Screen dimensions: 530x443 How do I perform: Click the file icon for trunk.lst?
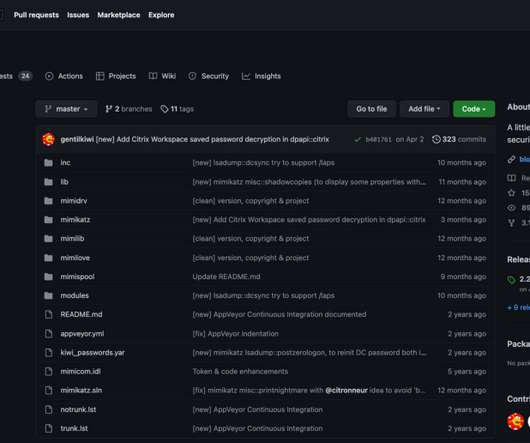(49, 428)
